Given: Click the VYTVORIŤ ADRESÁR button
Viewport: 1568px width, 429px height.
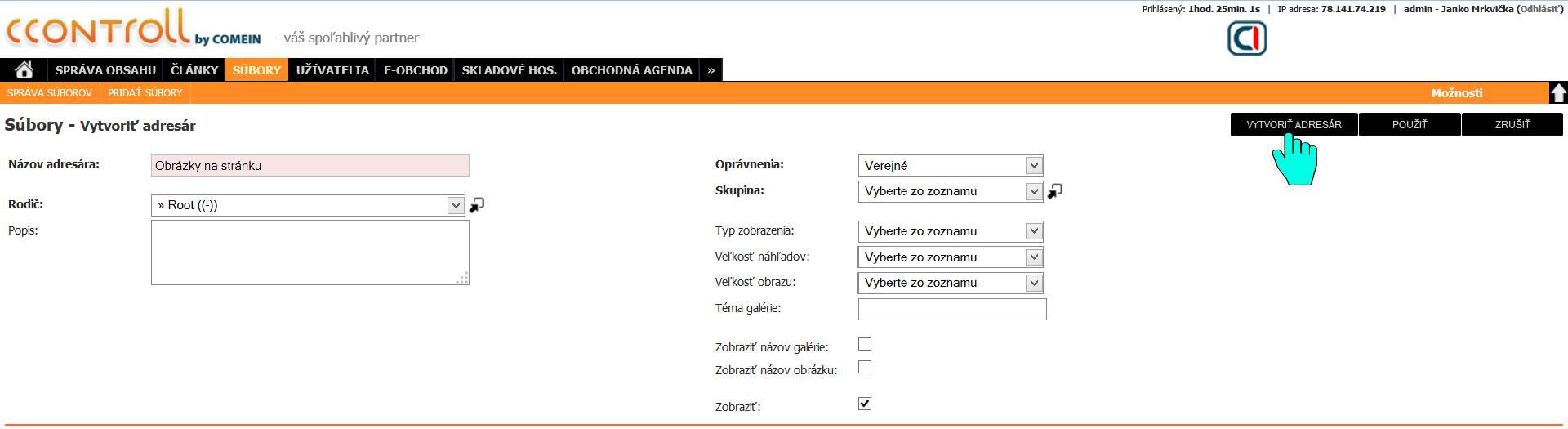Looking at the screenshot, I should point(1294,125).
